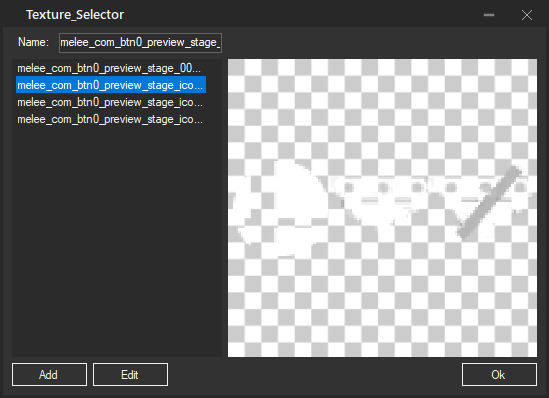
Task: Click dialog background between Edit and Ok
Action: point(314,375)
